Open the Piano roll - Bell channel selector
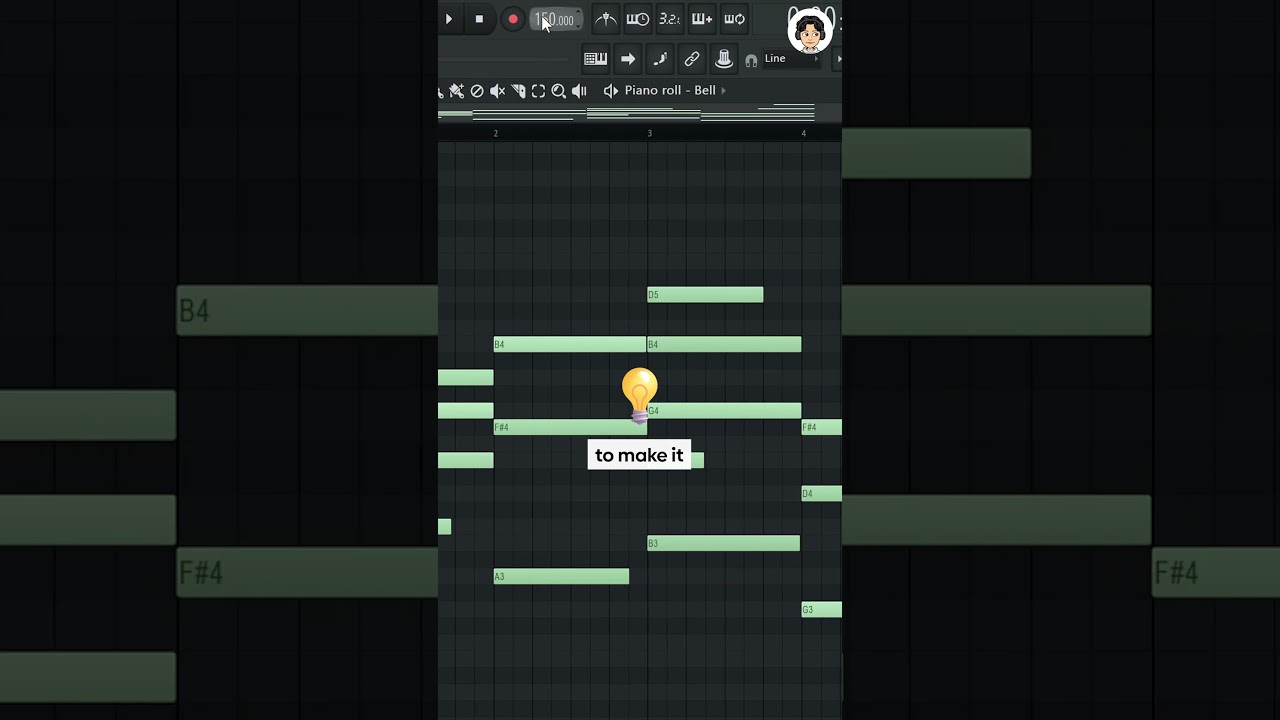 pyautogui.click(x=670, y=91)
